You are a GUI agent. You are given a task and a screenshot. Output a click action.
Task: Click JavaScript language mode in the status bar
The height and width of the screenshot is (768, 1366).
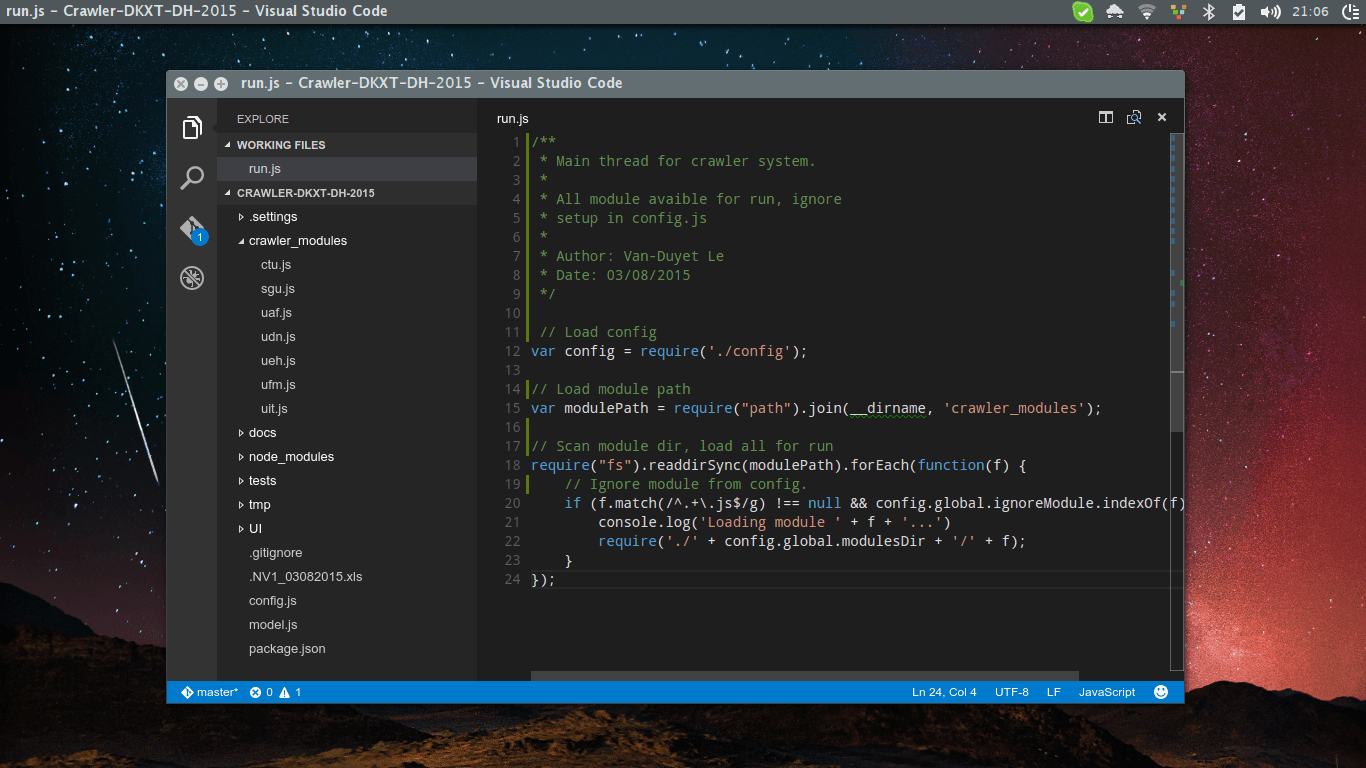coord(1106,691)
